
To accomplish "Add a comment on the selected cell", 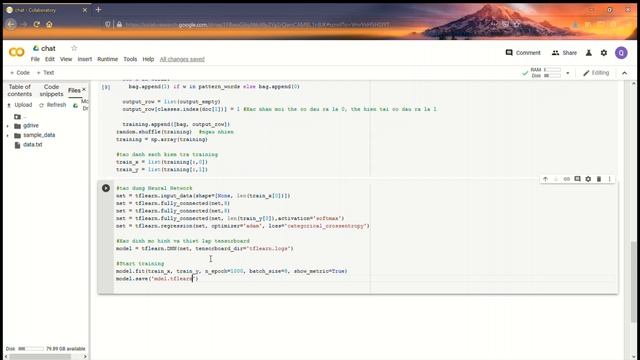I will (577, 179).
